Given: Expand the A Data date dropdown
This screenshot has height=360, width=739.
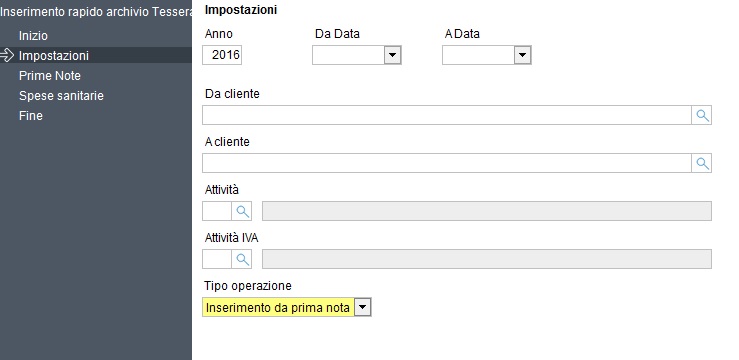Looking at the screenshot, I should [522, 56].
